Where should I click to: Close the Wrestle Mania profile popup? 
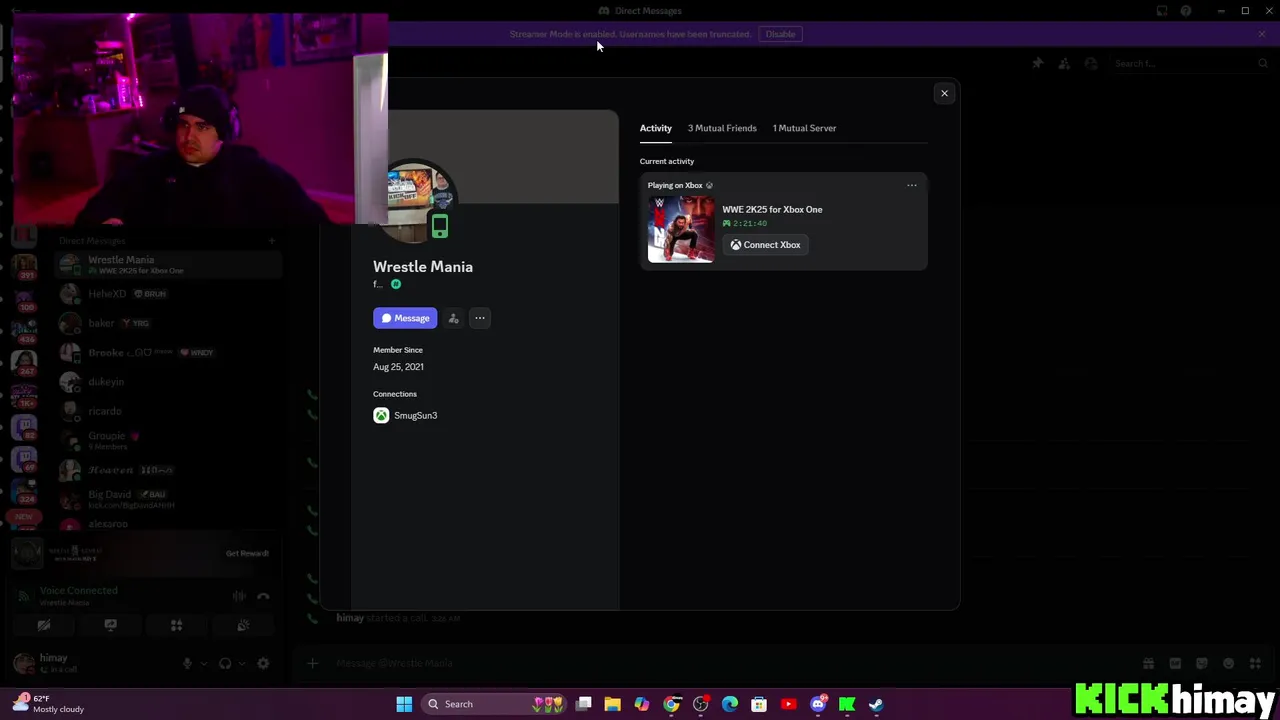pyautogui.click(x=944, y=93)
